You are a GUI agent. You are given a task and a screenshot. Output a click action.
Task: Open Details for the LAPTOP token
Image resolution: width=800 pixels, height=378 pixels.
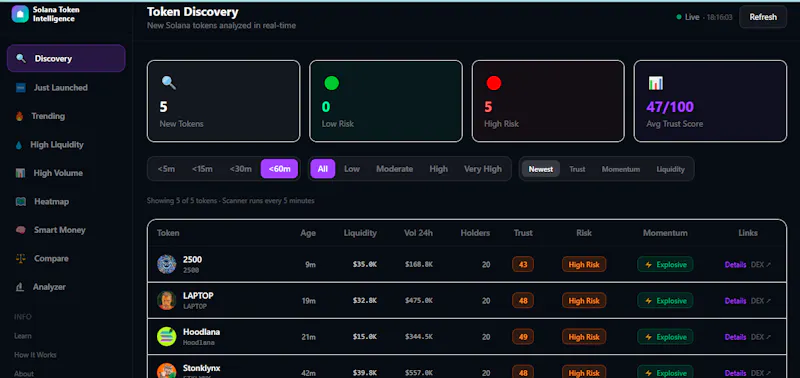point(735,301)
